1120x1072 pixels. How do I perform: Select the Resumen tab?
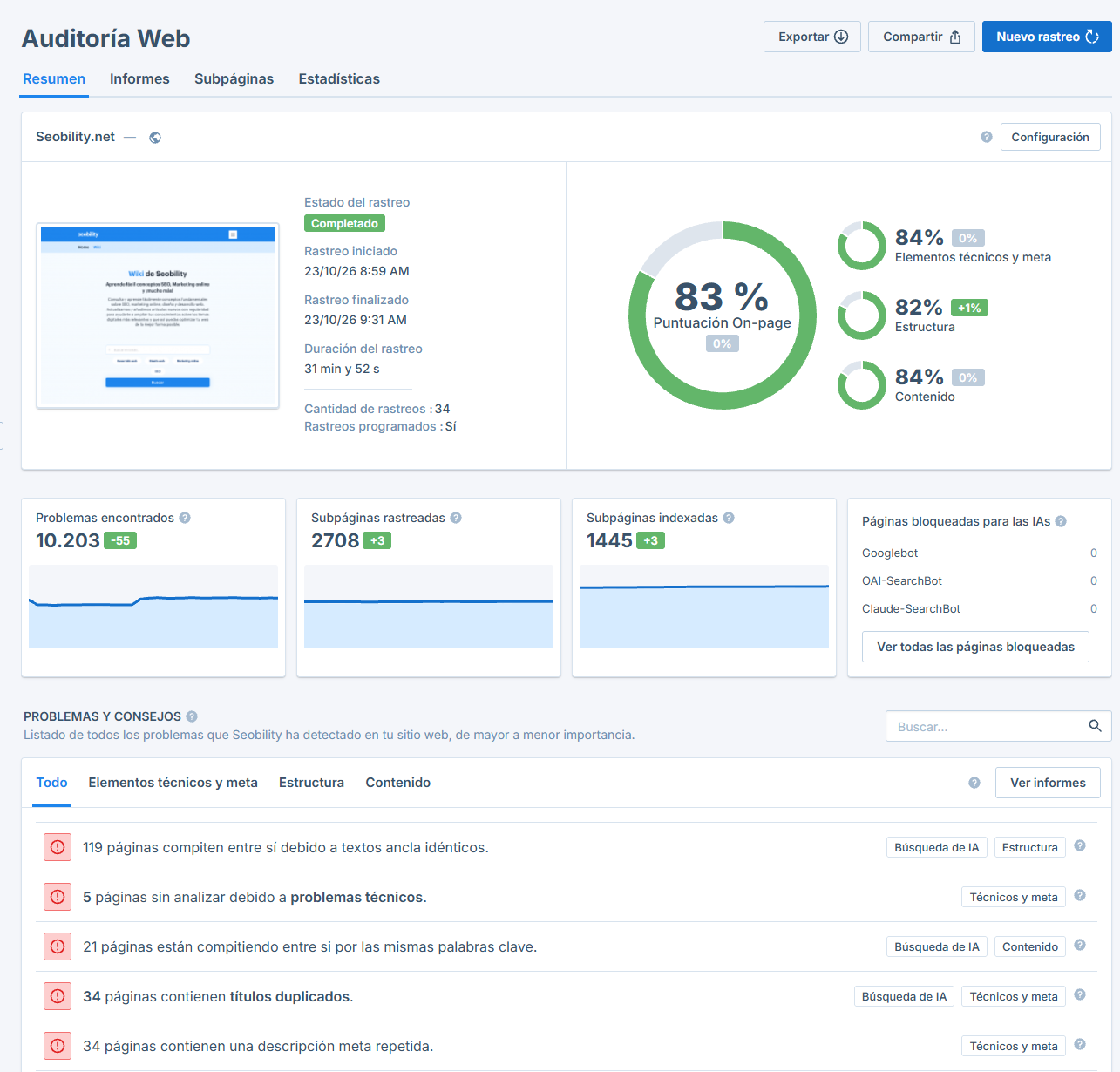point(54,78)
